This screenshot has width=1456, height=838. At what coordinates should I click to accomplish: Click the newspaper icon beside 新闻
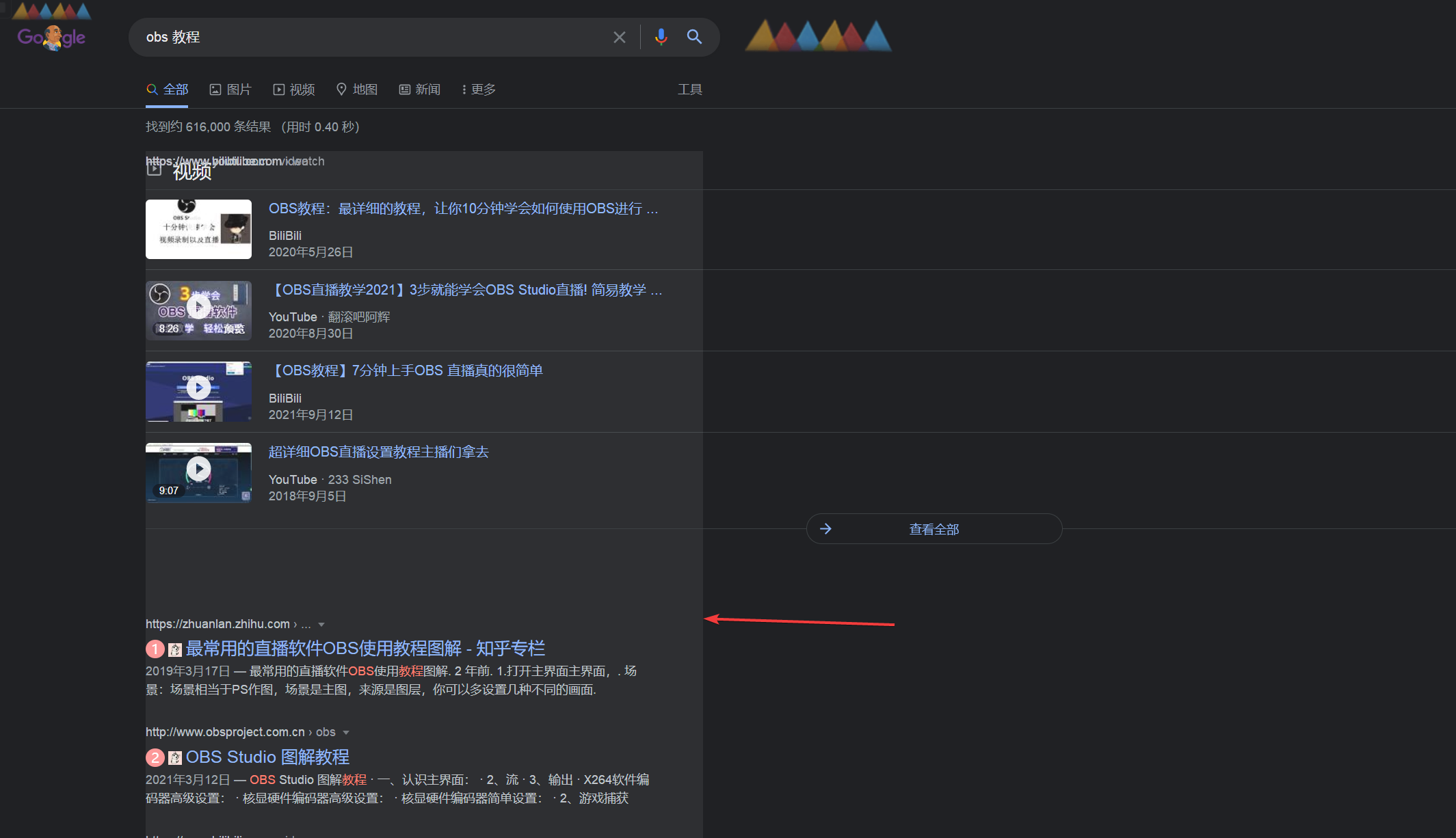403,89
